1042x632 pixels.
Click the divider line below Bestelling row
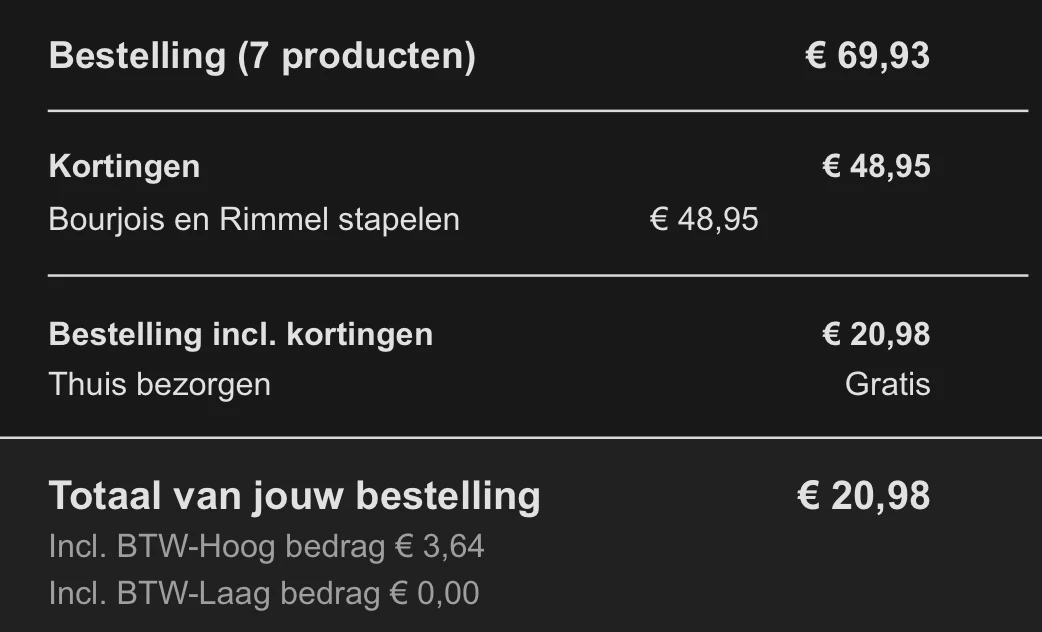click(538, 111)
